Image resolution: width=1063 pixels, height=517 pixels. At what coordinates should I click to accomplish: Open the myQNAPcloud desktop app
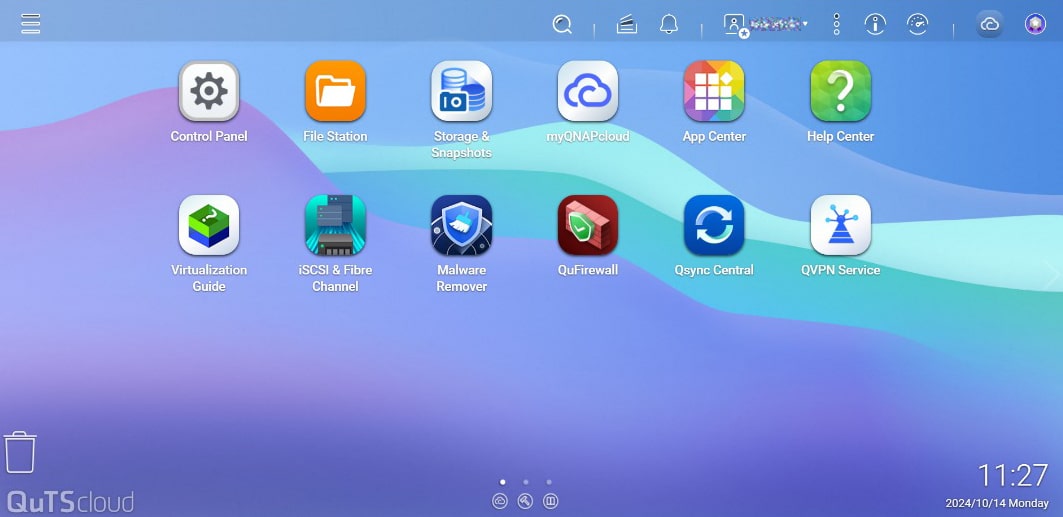(x=588, y=91)
